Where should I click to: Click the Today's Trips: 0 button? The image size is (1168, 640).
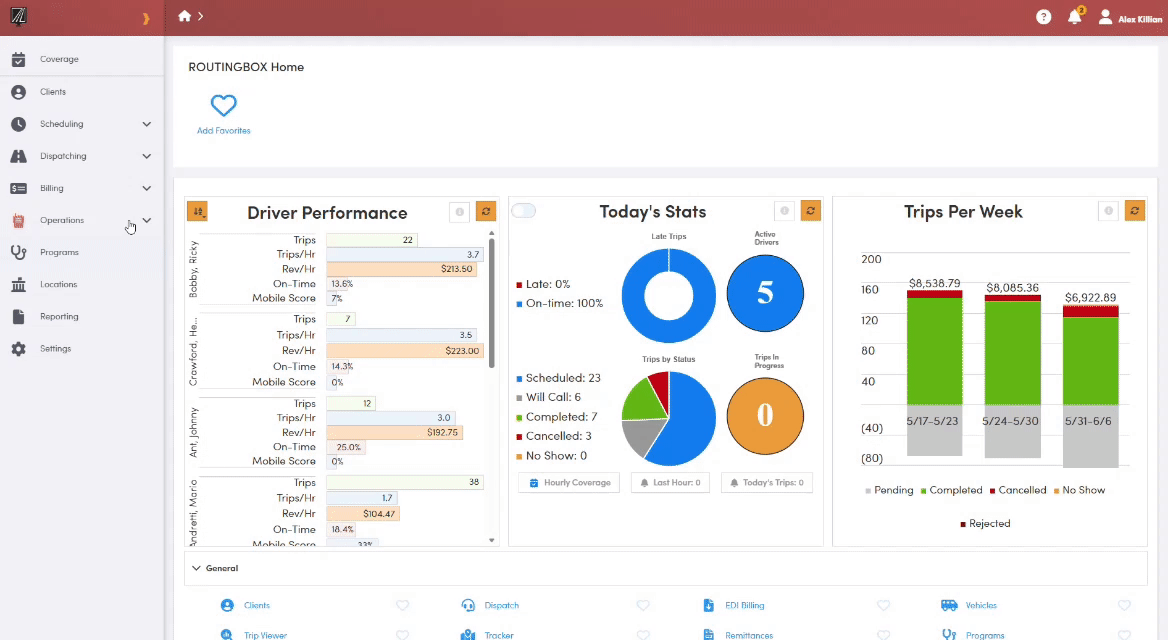tap(767, 483)
